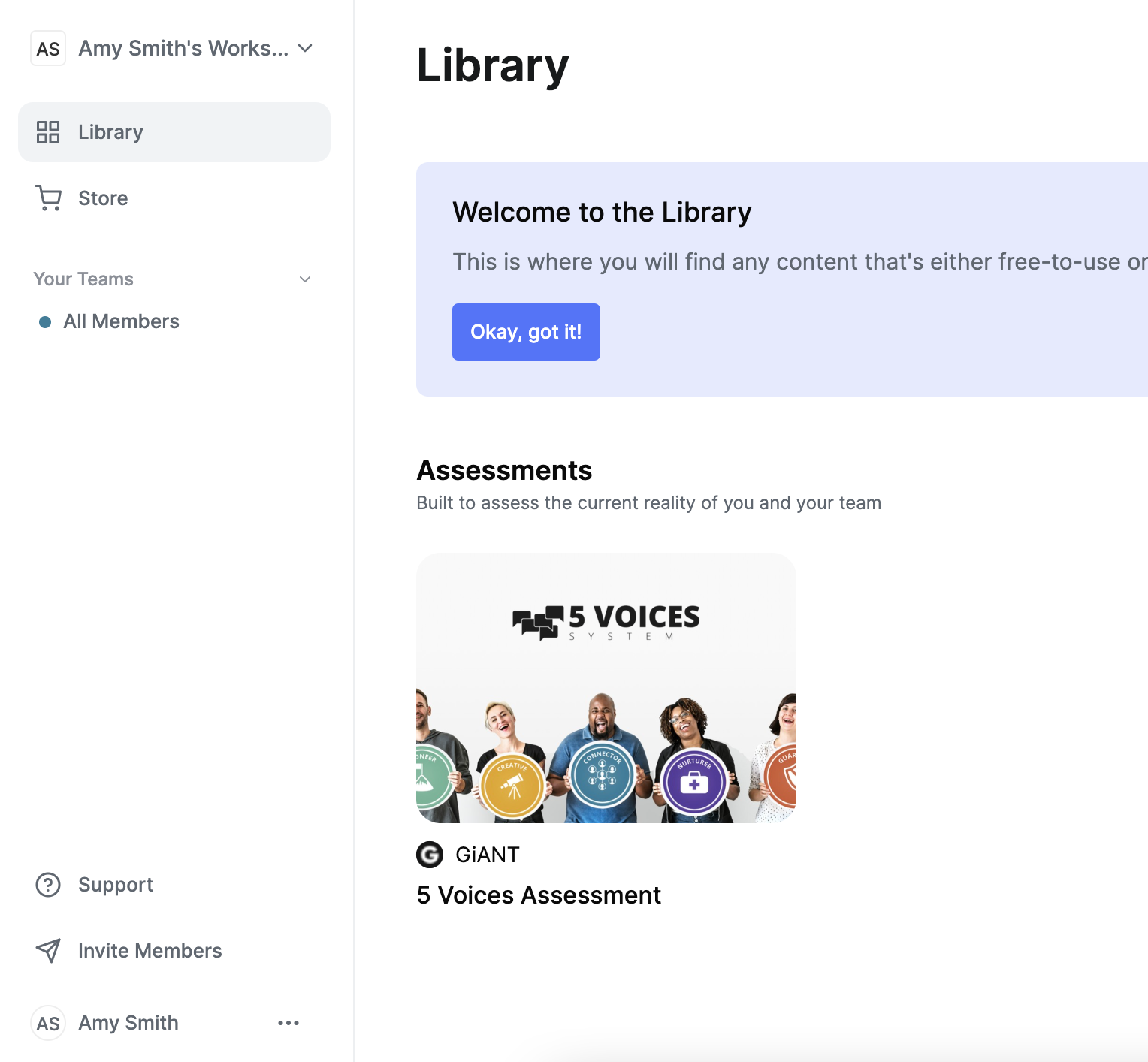Click the AS user avatar at bottom

pos(48,1023)
